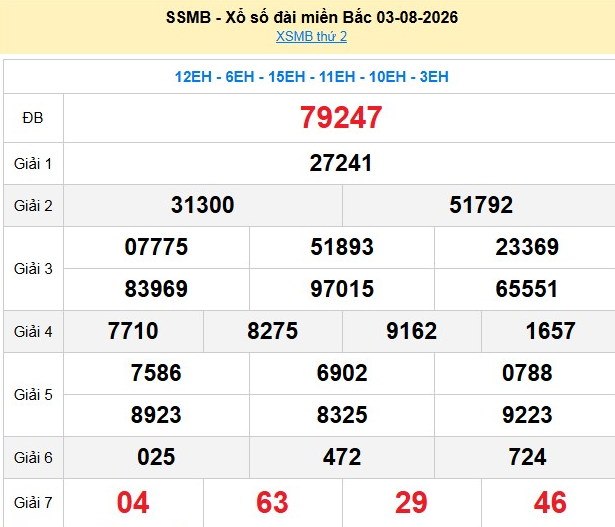
Task: Click the special prize number 79247
Action: click(341, 117)
